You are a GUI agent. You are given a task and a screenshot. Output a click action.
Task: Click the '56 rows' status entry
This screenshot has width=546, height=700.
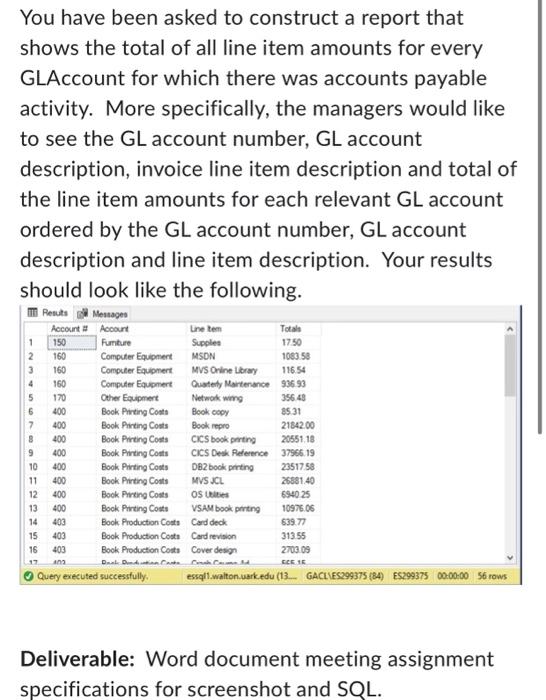[x=492, y=576]
